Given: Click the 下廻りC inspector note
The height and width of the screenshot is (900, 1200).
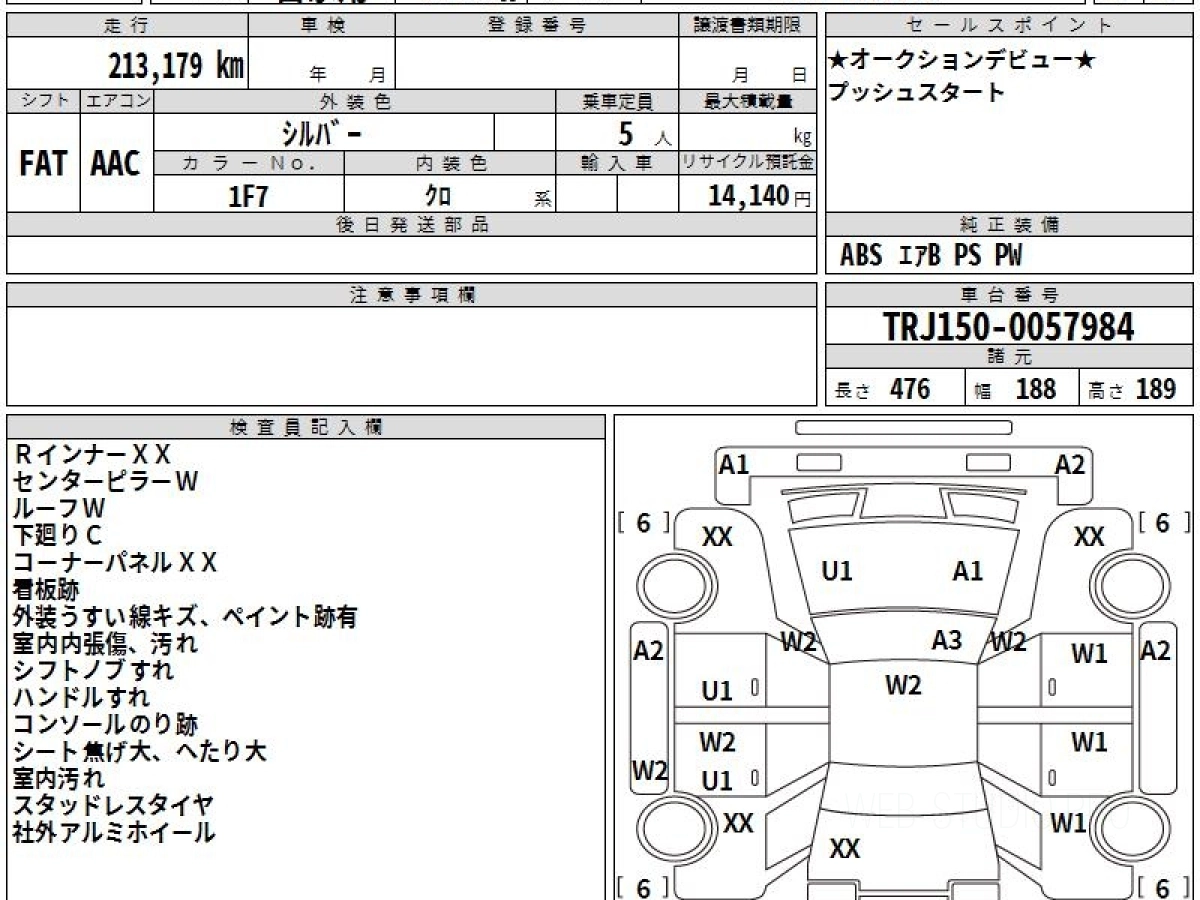Looking at the screenshot, I should coord(57,536).
